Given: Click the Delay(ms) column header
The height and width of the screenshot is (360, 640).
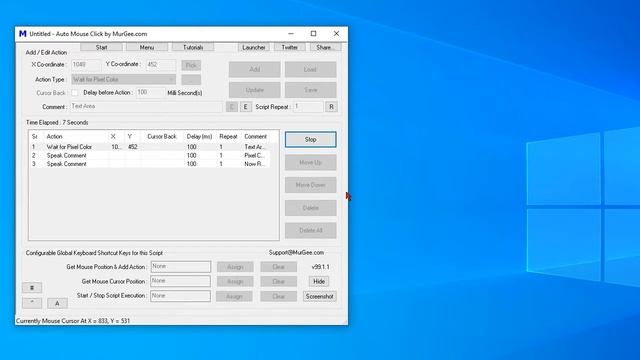Looking at the screenshot, I should pyautogui.click(x=200, y=136).
